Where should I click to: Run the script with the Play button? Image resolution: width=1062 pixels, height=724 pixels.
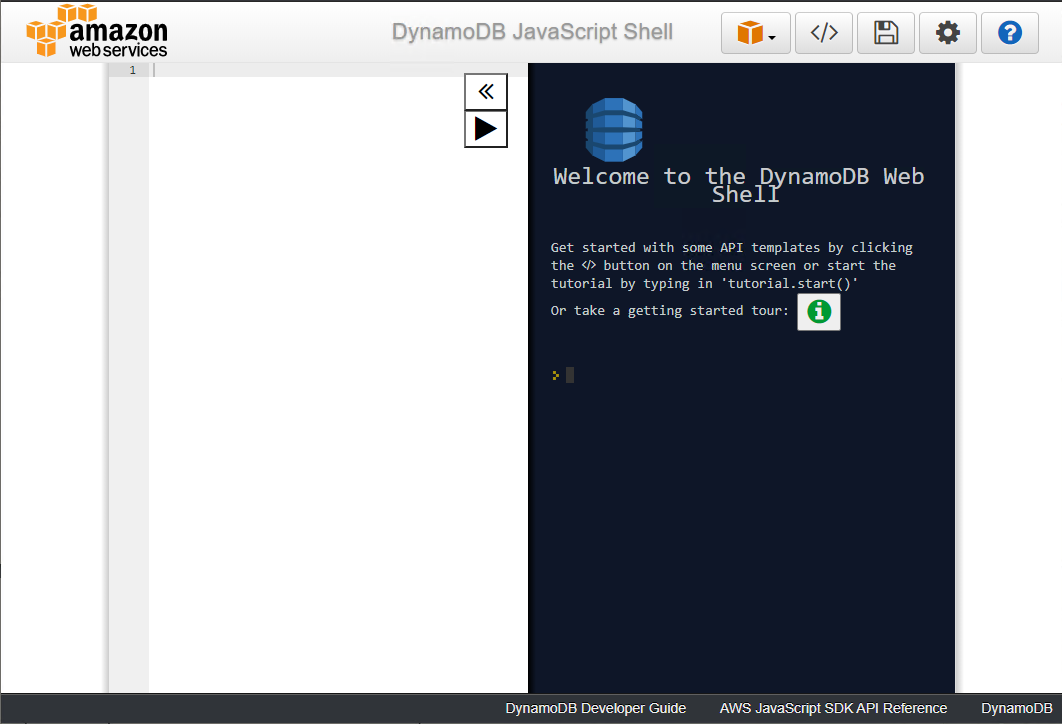pyautogui.click(x=485, y=128)
